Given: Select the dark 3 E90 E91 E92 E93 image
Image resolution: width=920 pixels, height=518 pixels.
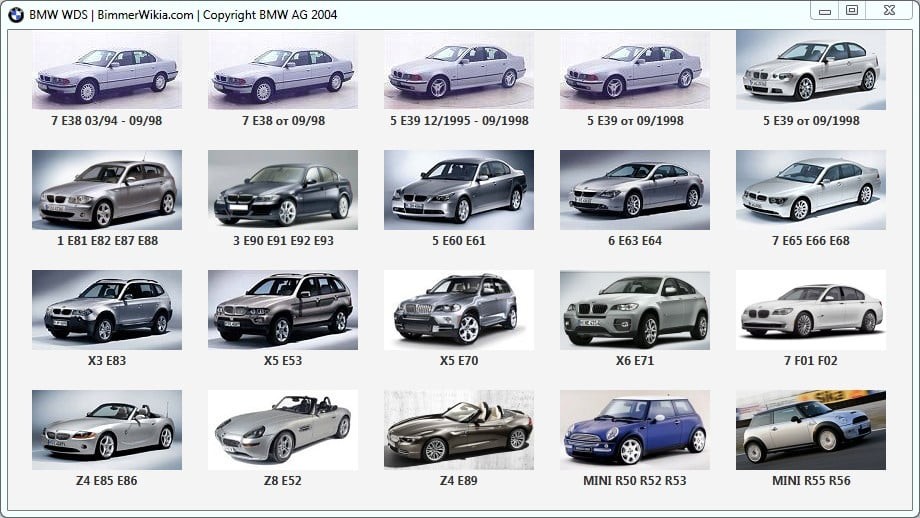Looking at the screenshot, I should pos(283,190).
